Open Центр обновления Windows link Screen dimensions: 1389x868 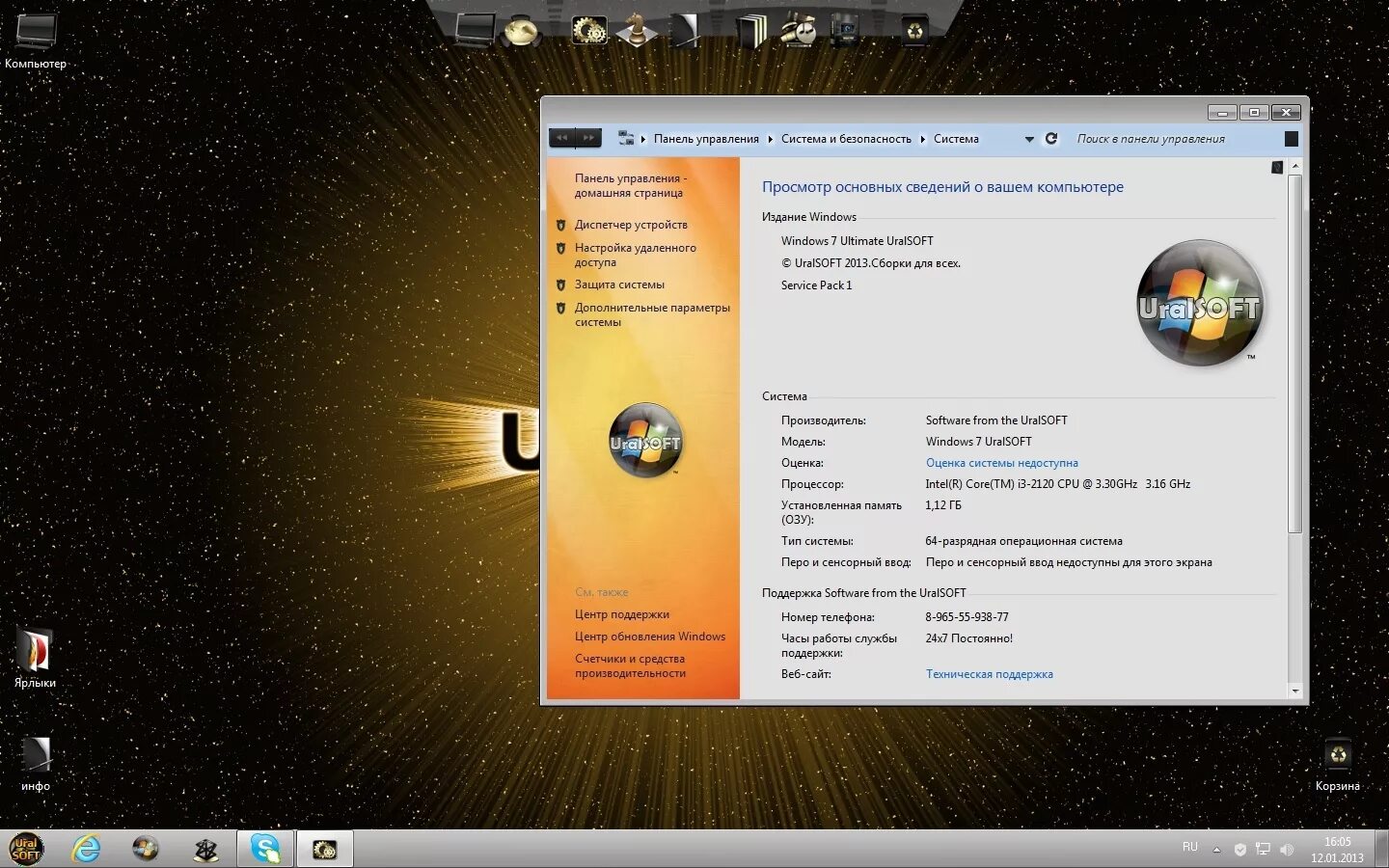click(x=650, y=637)
